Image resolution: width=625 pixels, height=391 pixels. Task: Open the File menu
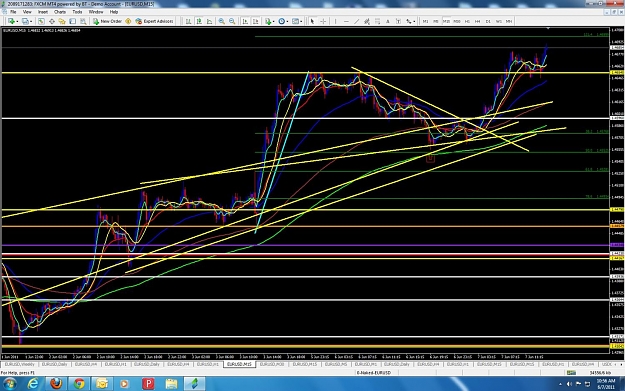pyautogui.click(x=13, y=12)
